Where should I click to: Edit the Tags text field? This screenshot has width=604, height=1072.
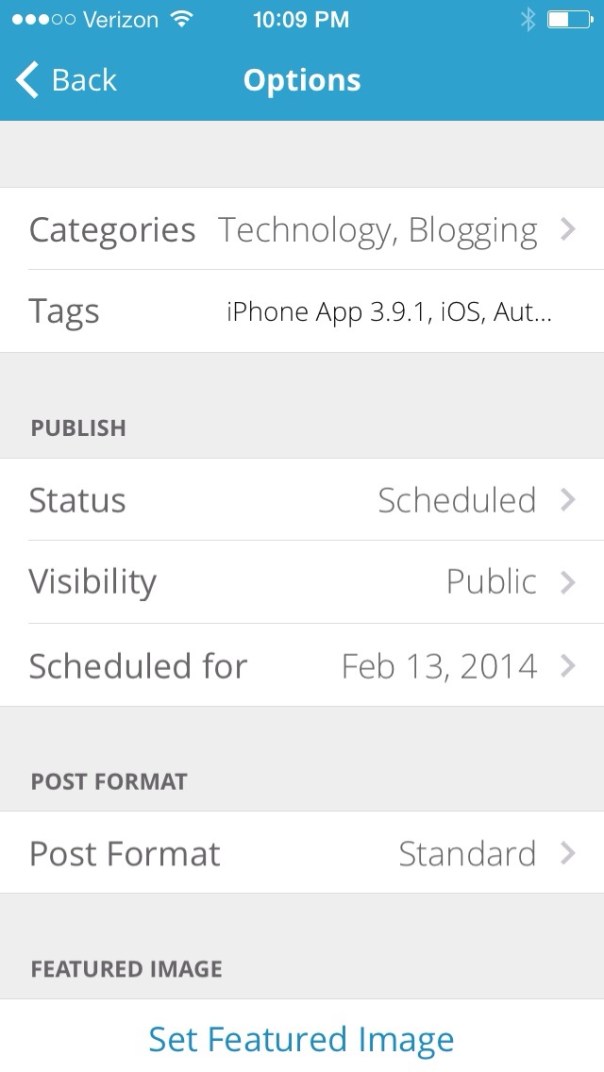coord(388,312)
